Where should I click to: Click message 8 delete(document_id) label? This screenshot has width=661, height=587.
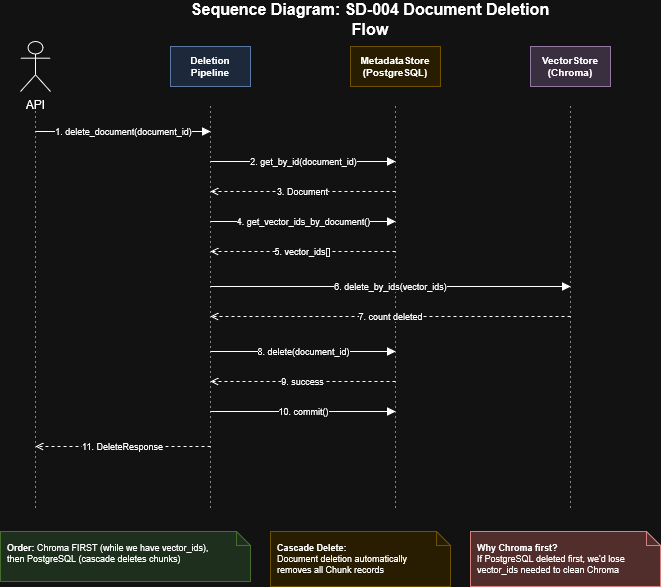(302, 351)
